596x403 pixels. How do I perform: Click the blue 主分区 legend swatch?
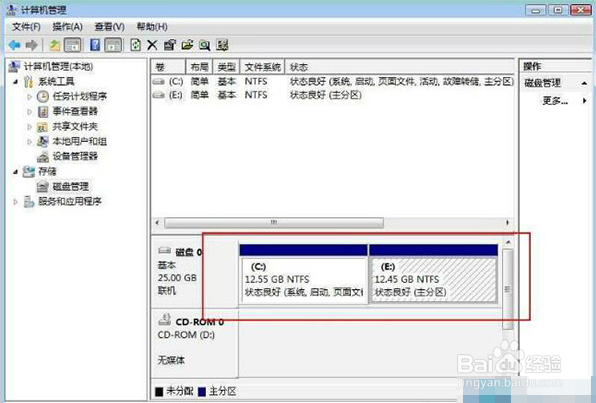[202, 391]
